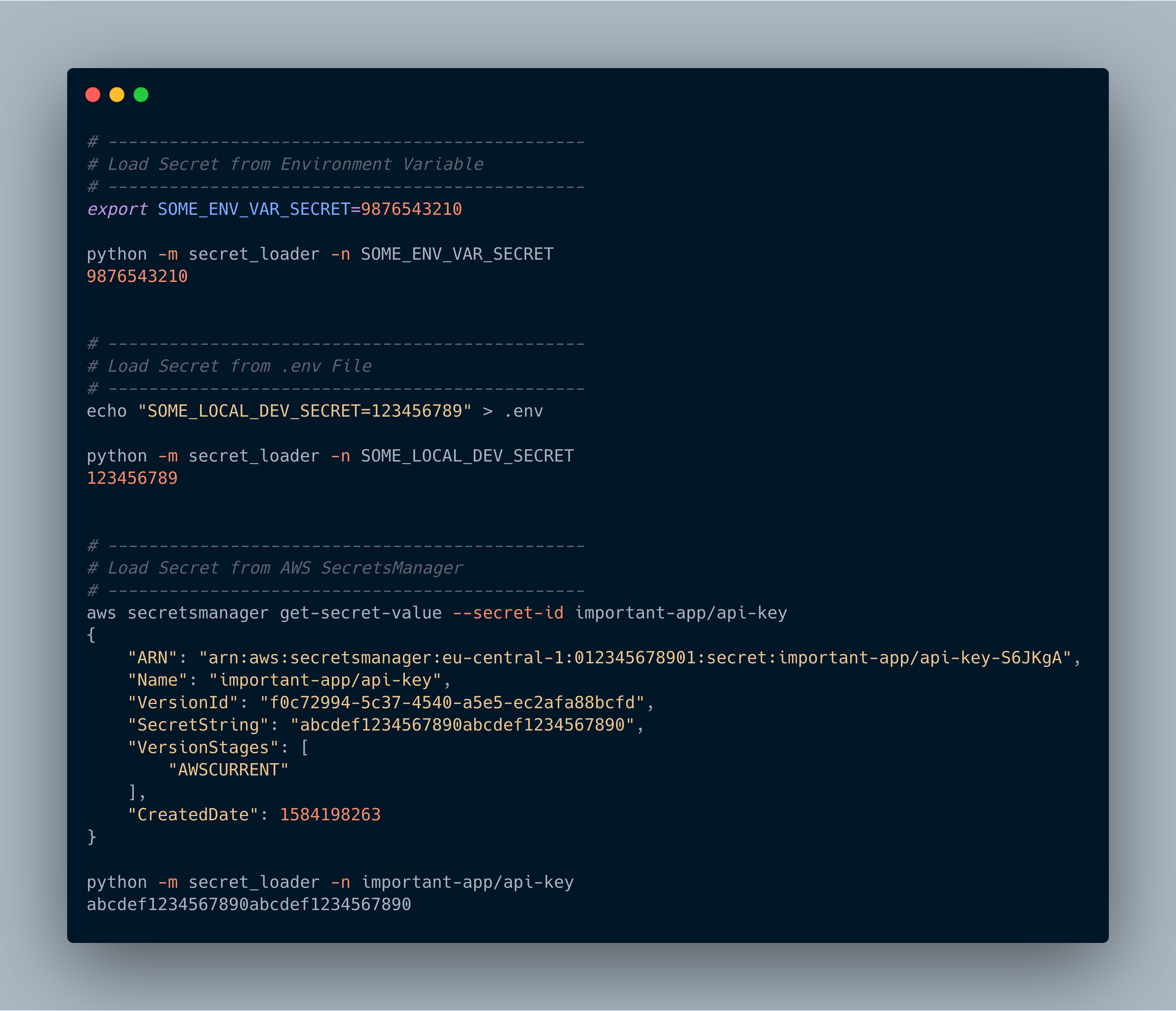1176x1011 pixels.
Task: Click the --secret-id flag
Action: [508, 613]
